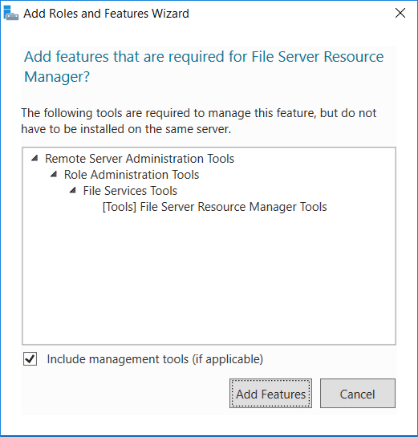This screenshot has width=418, height=437.
Task: Confirm with the Add Features button
Action: pyautogui.click(x=270, y=393)
